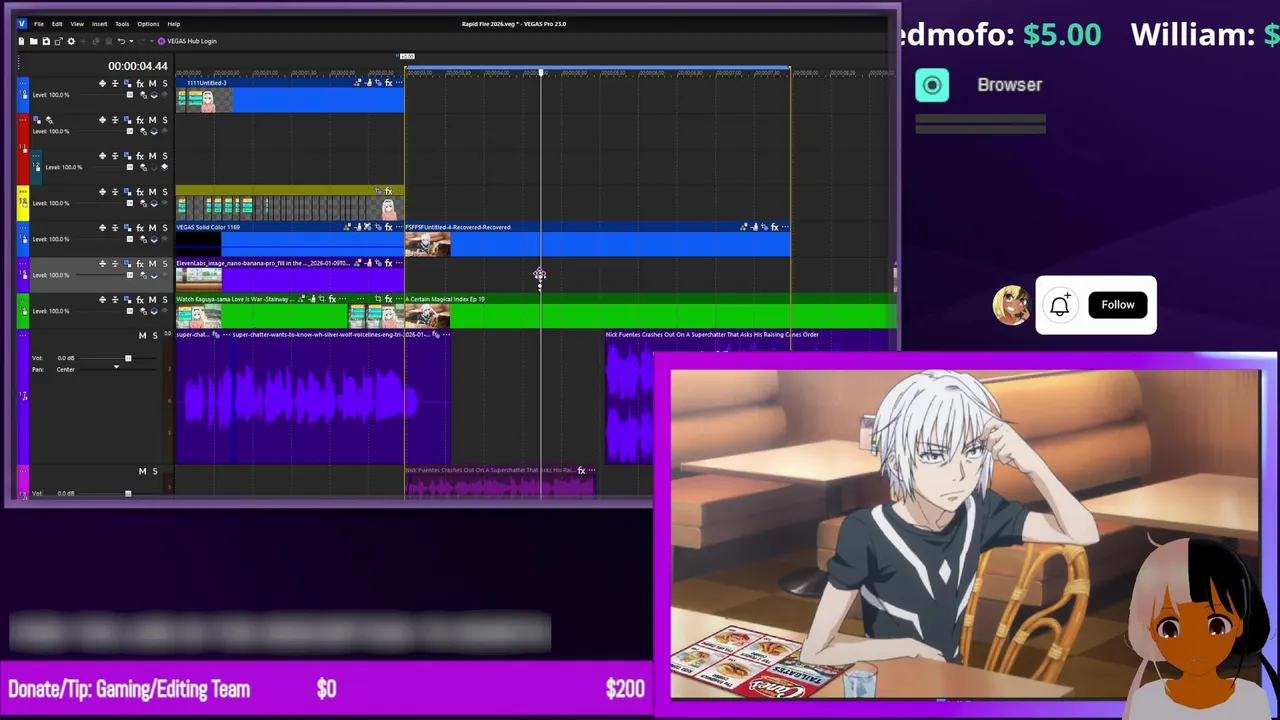Click the Undo arrow icon
The width and height of the screenshot is (1280, 720).
121,41
